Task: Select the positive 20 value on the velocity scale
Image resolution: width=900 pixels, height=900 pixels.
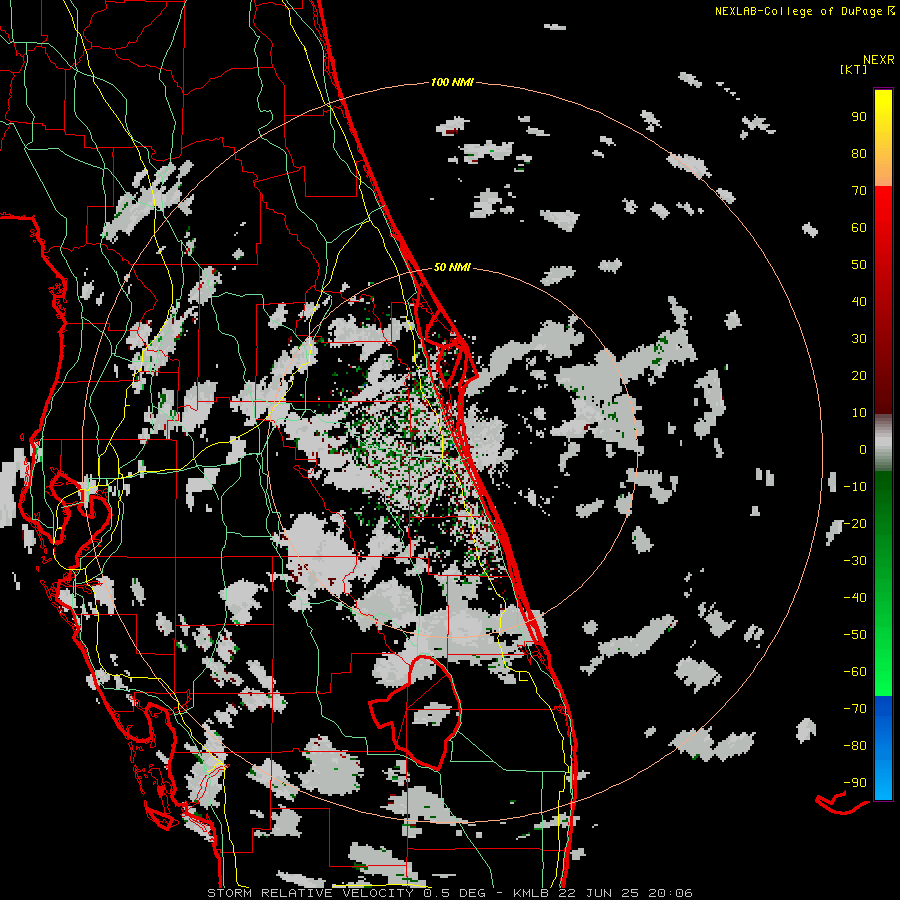Action: [859, 375]
